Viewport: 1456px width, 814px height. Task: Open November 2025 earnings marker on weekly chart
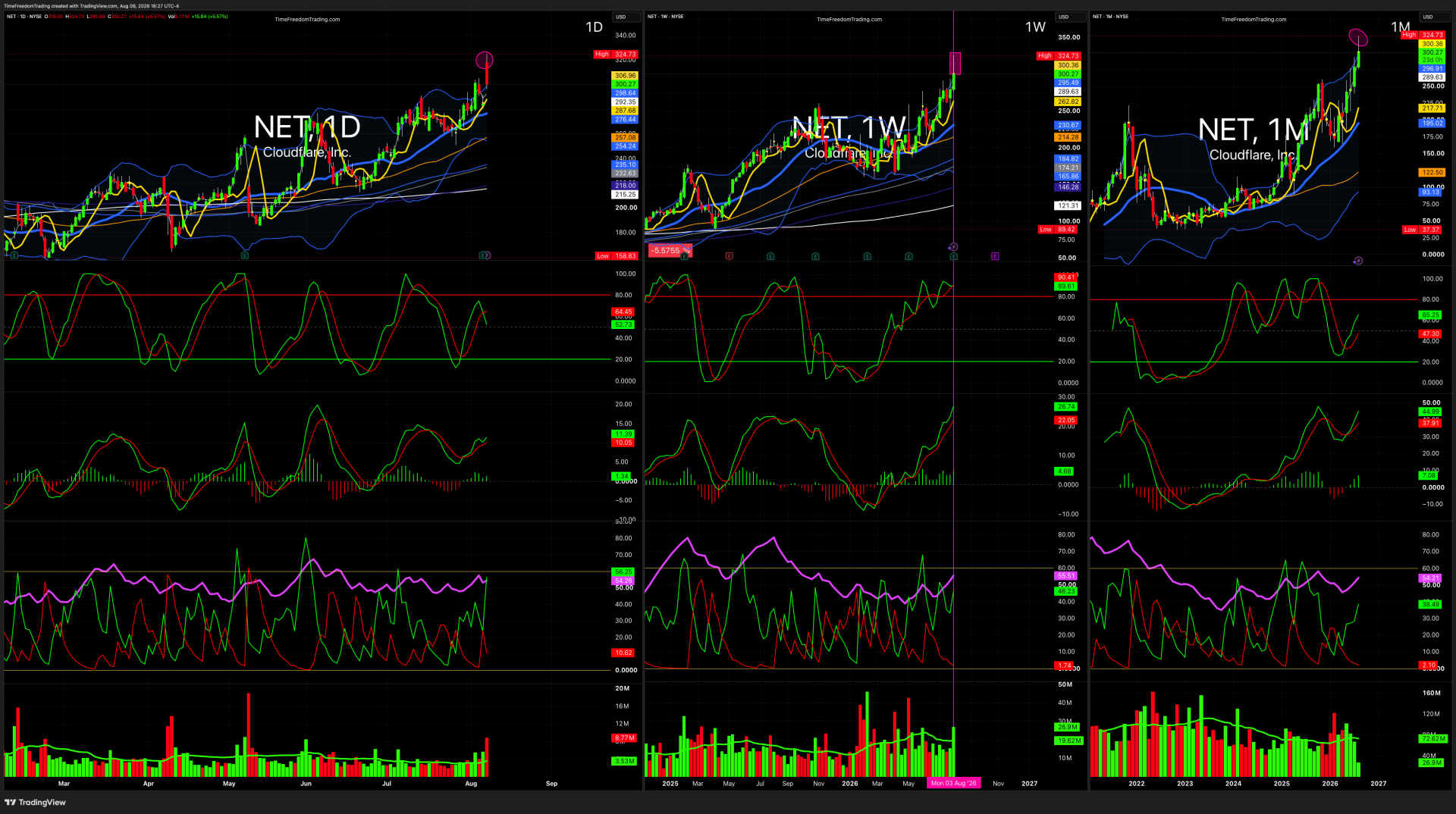click(x=815, y=256)
